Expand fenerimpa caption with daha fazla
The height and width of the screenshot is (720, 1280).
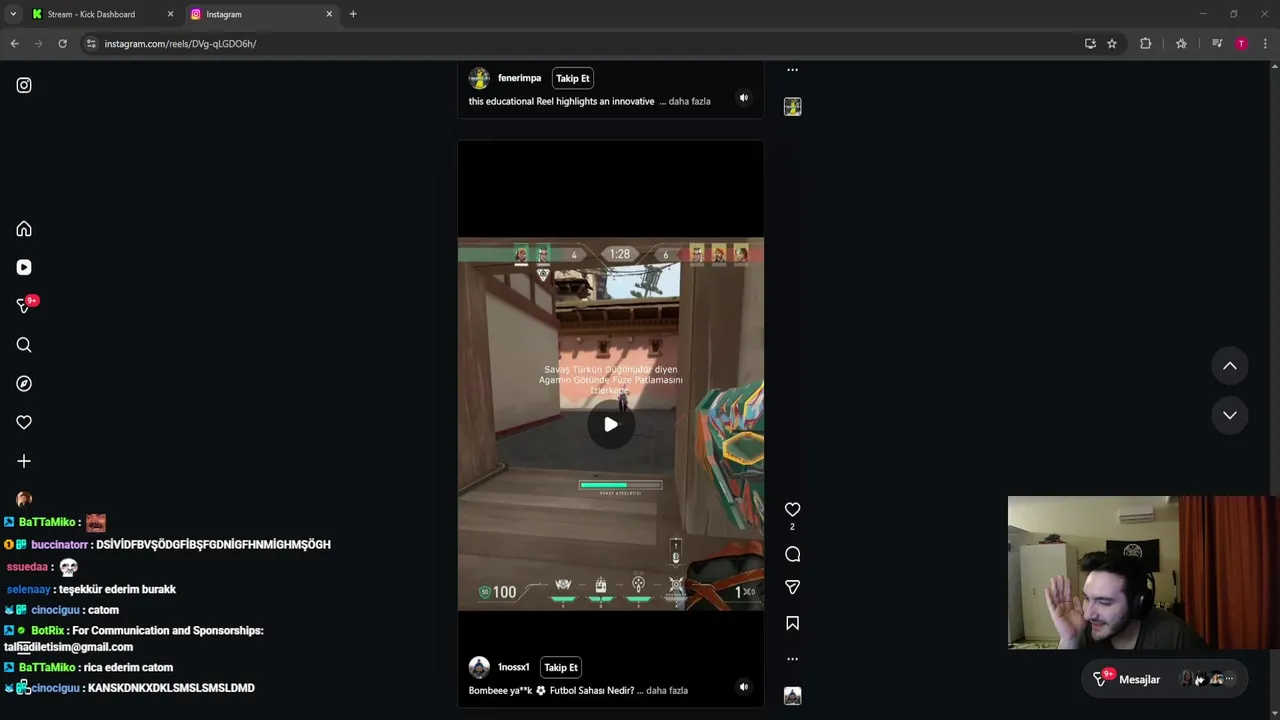click(689, 101)
